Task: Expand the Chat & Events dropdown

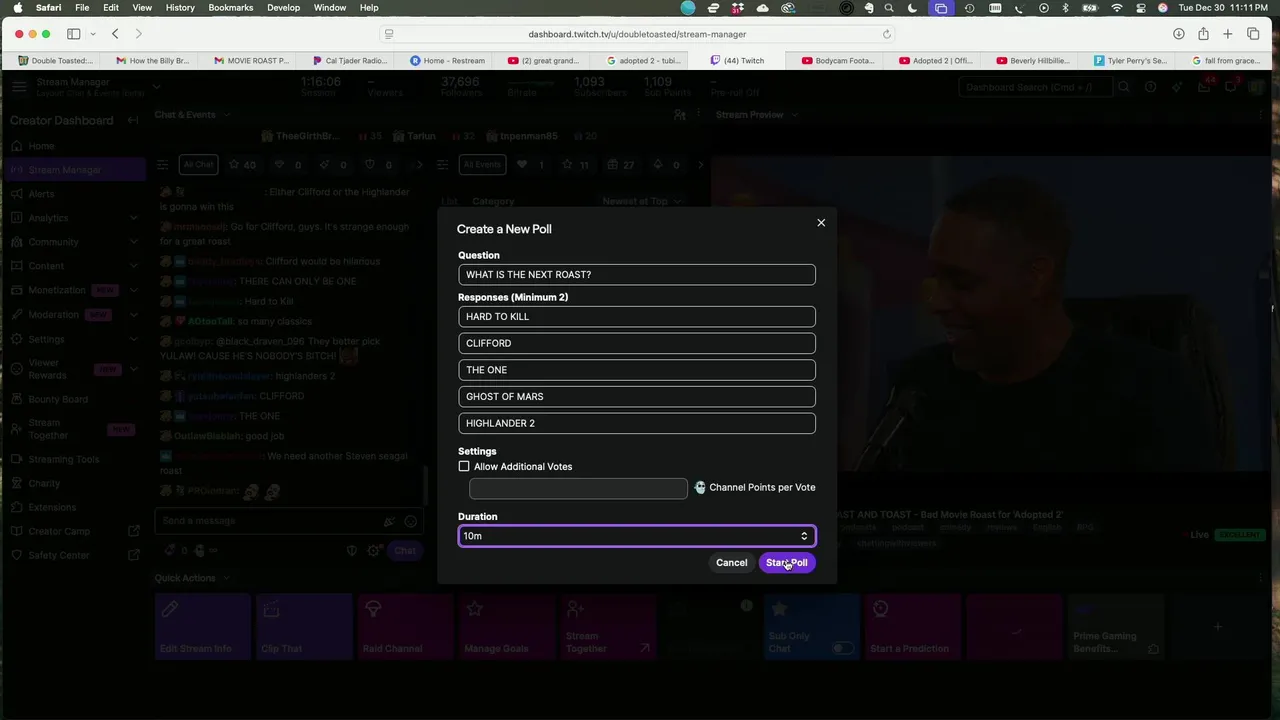Action: point(191,115)
